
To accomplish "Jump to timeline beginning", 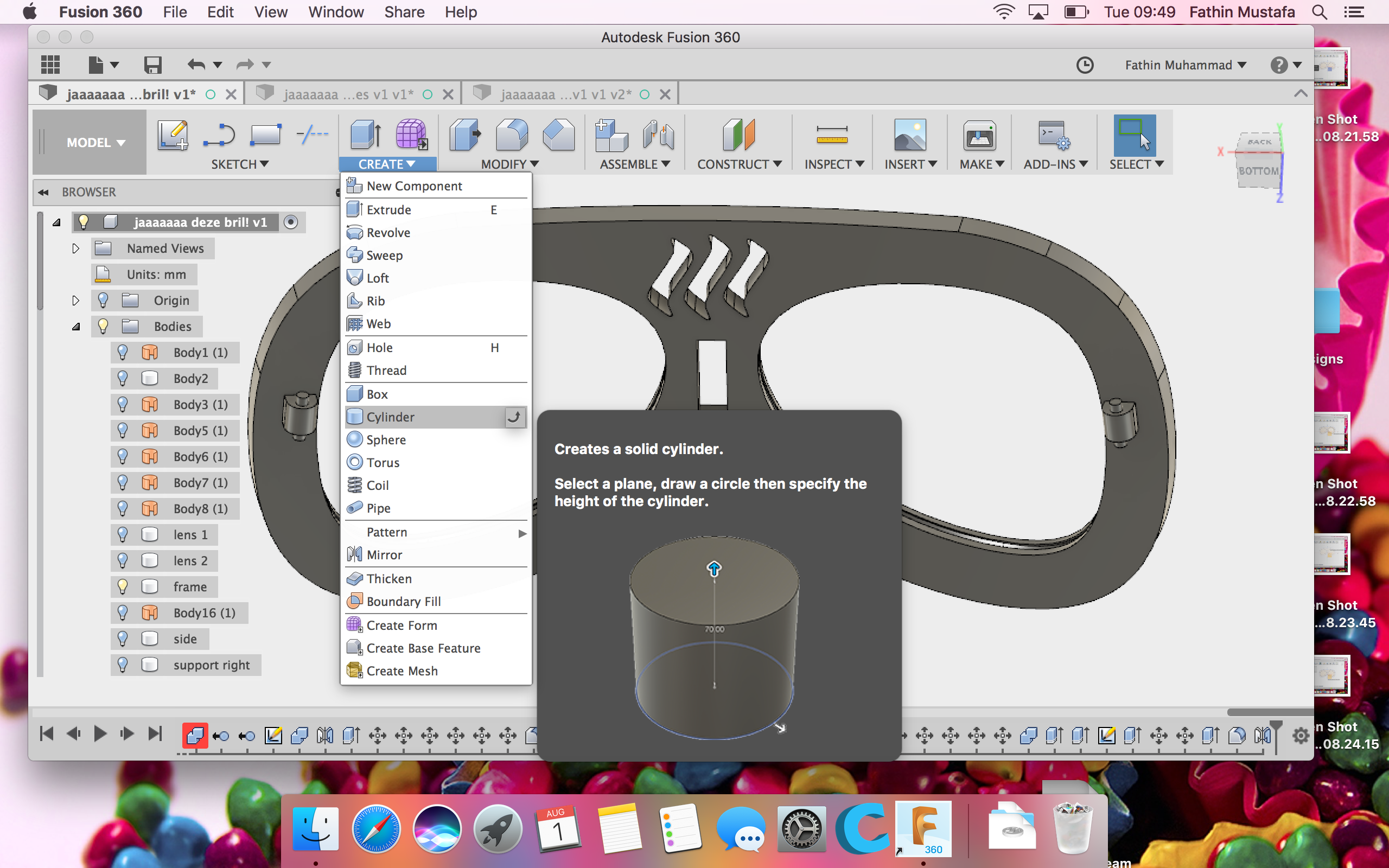I will click(47, 733).
